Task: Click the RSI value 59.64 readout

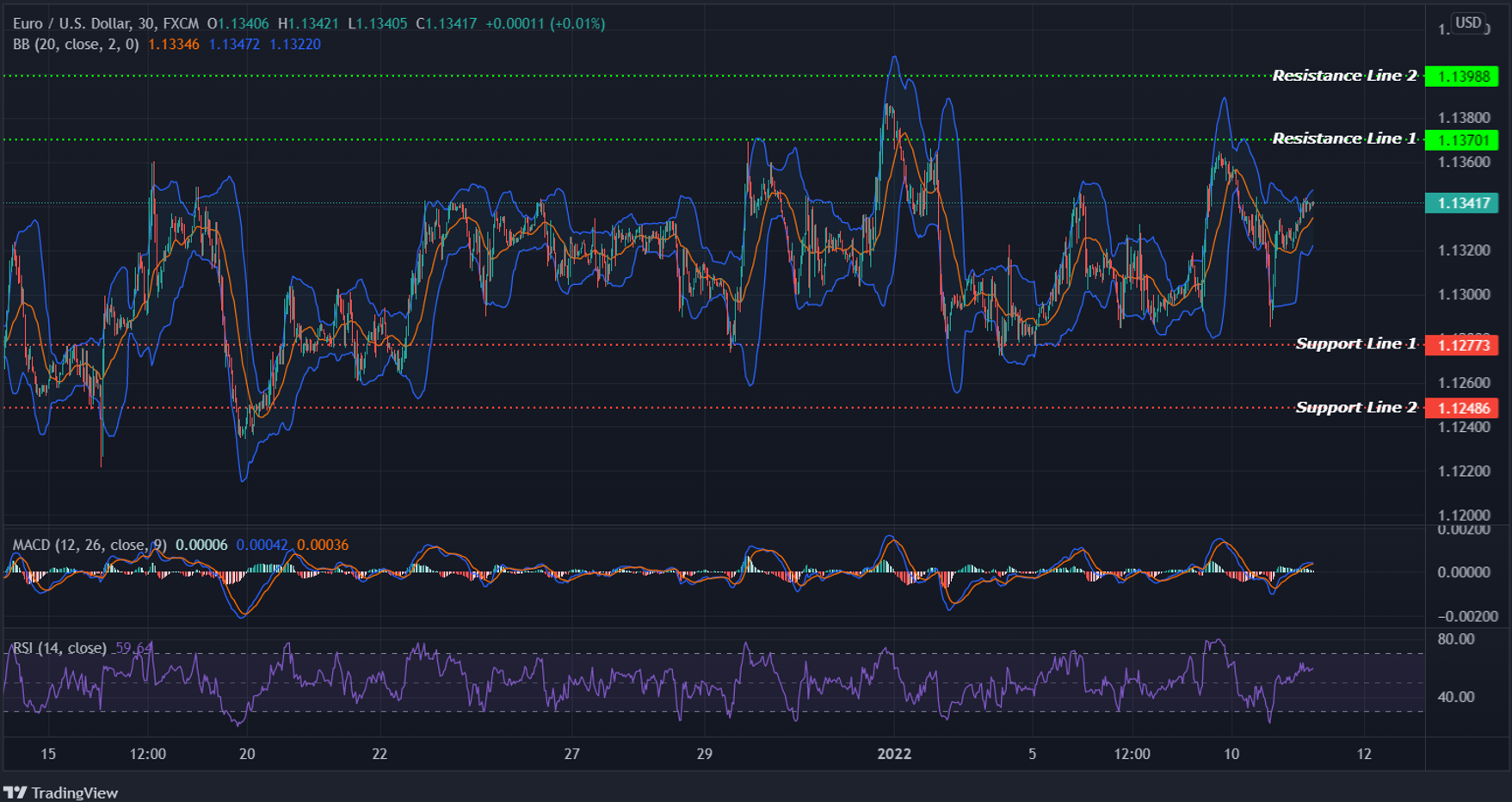Action: click(131, 647)
